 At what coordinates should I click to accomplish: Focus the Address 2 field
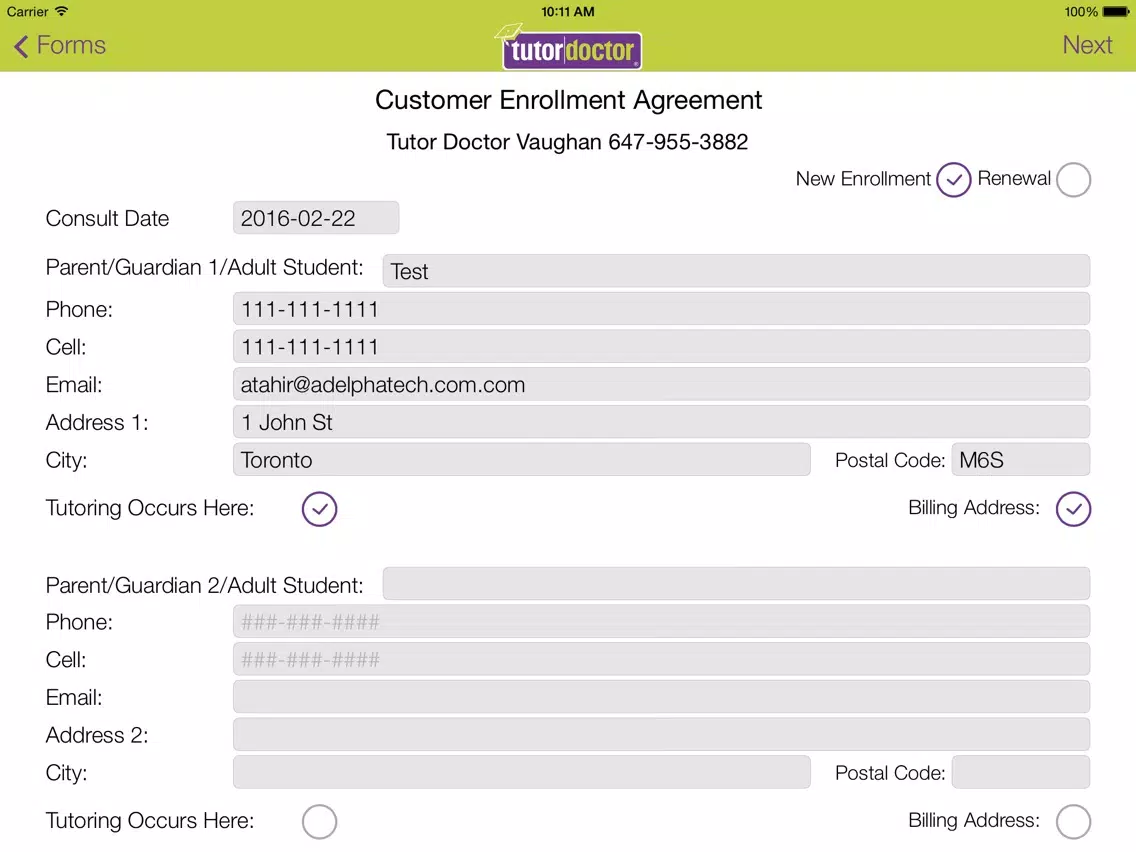(661, 735)
